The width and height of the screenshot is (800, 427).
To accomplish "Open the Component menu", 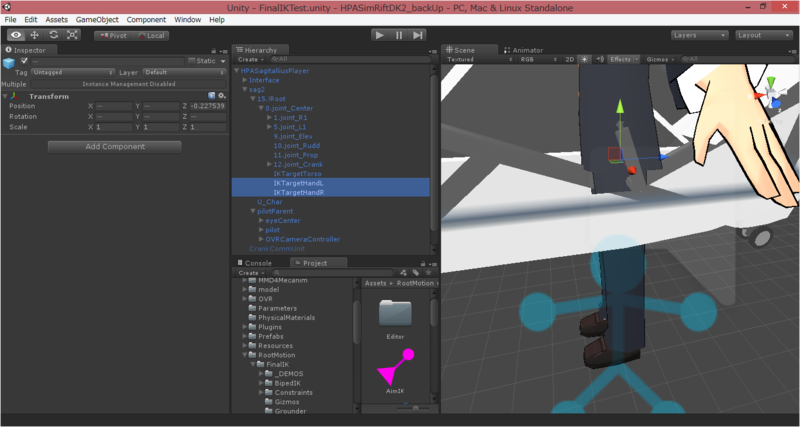I will point(146,19).
